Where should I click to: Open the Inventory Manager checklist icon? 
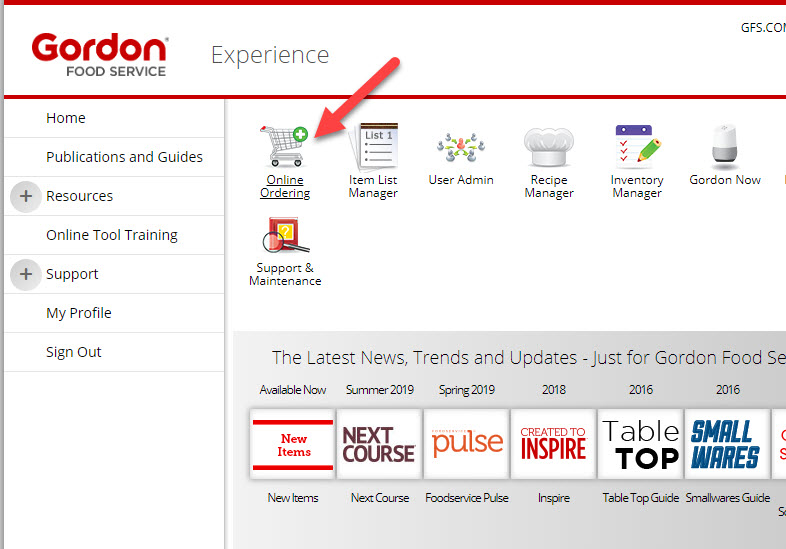(637, 146)
